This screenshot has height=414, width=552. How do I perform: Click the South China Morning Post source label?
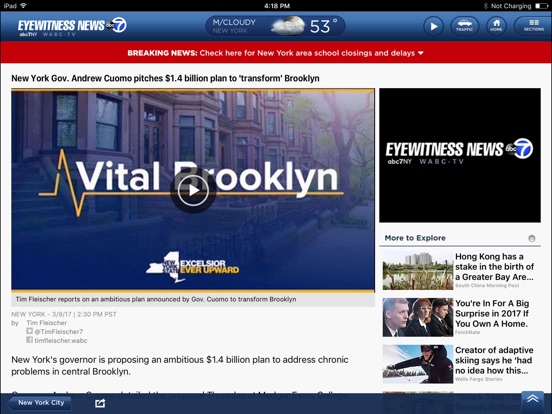click(487, 286)
